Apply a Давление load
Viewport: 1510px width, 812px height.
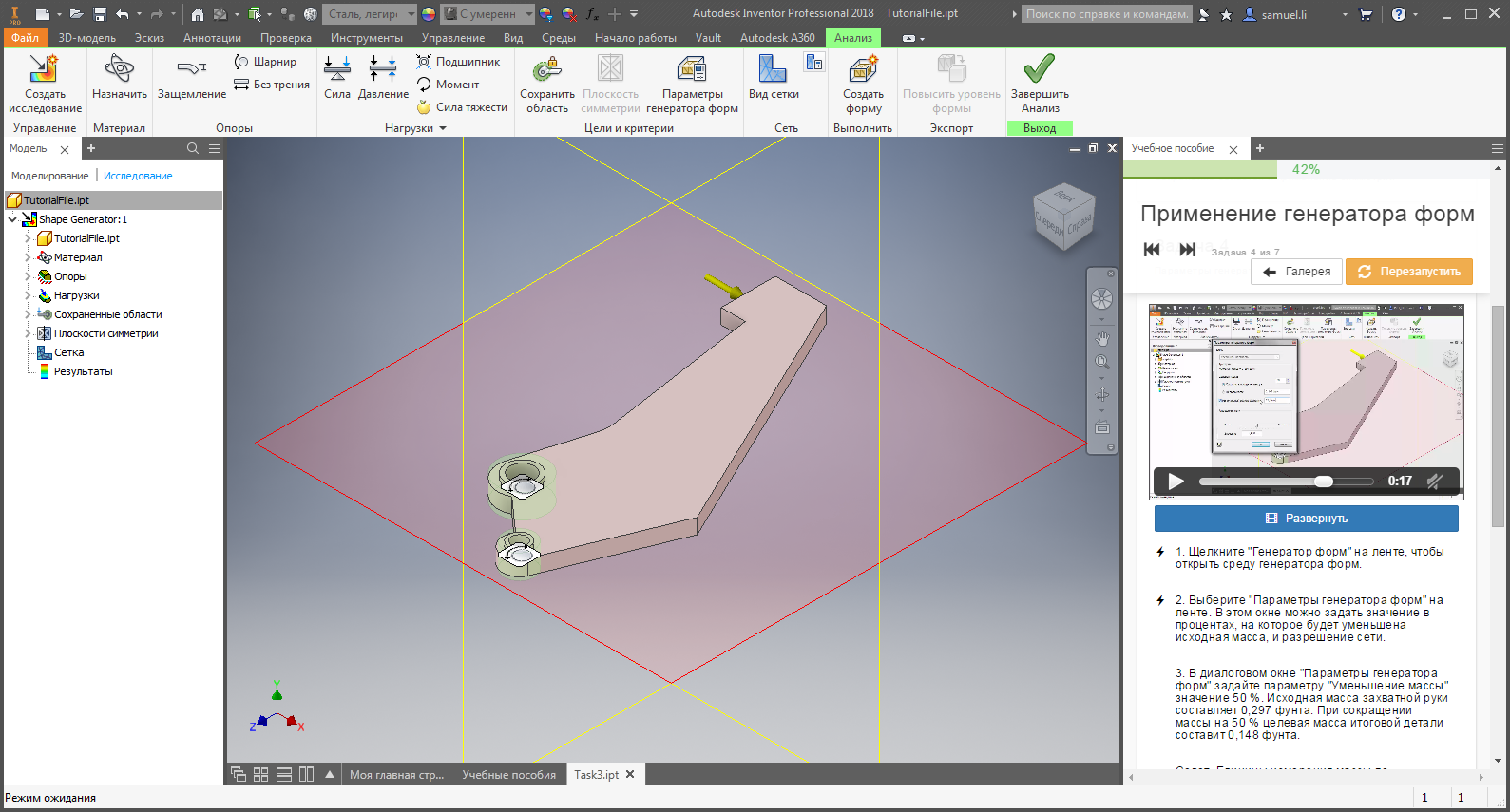(383, 77)
